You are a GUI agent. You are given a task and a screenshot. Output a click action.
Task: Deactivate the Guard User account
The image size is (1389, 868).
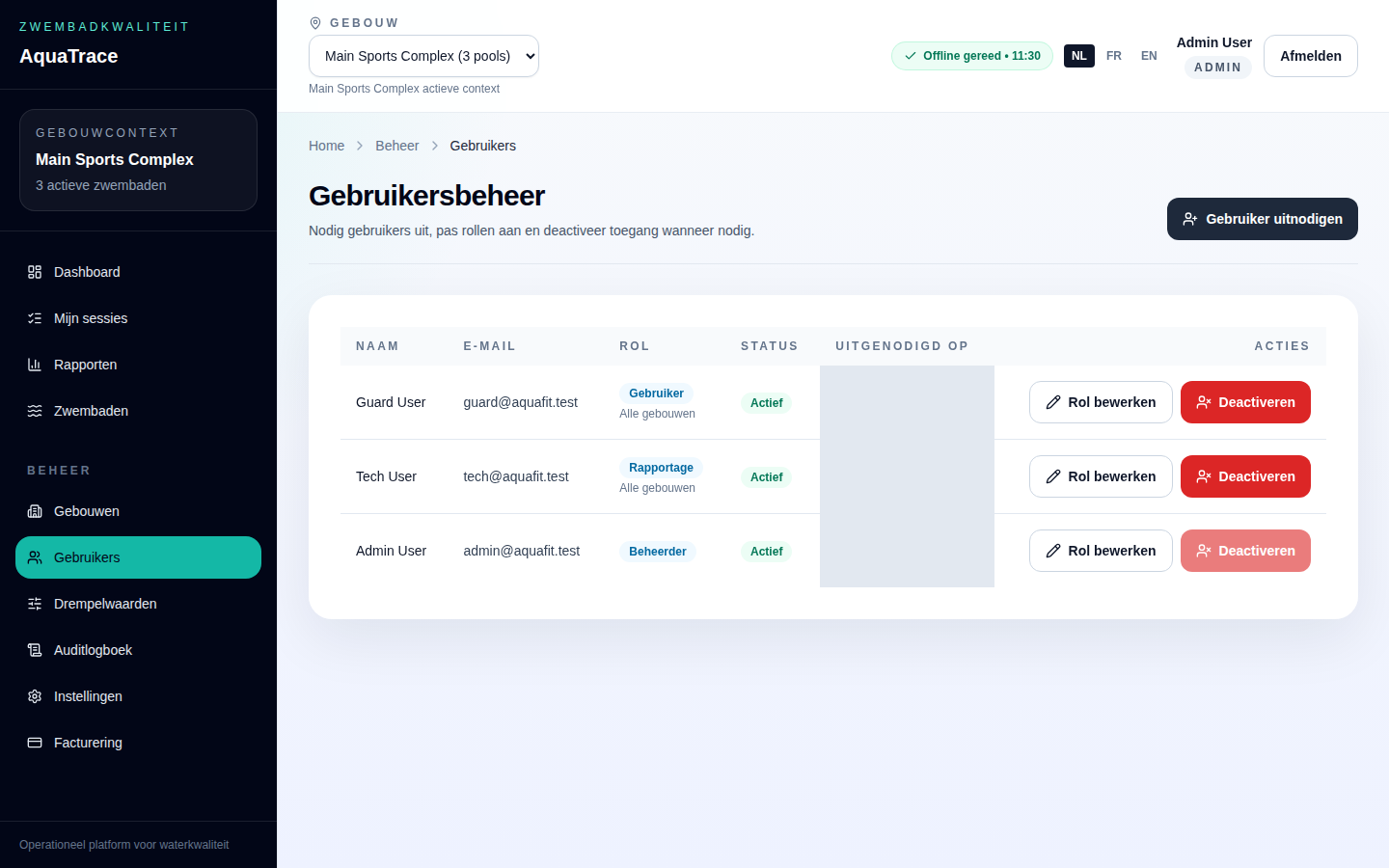click(x=1245, y=402)
